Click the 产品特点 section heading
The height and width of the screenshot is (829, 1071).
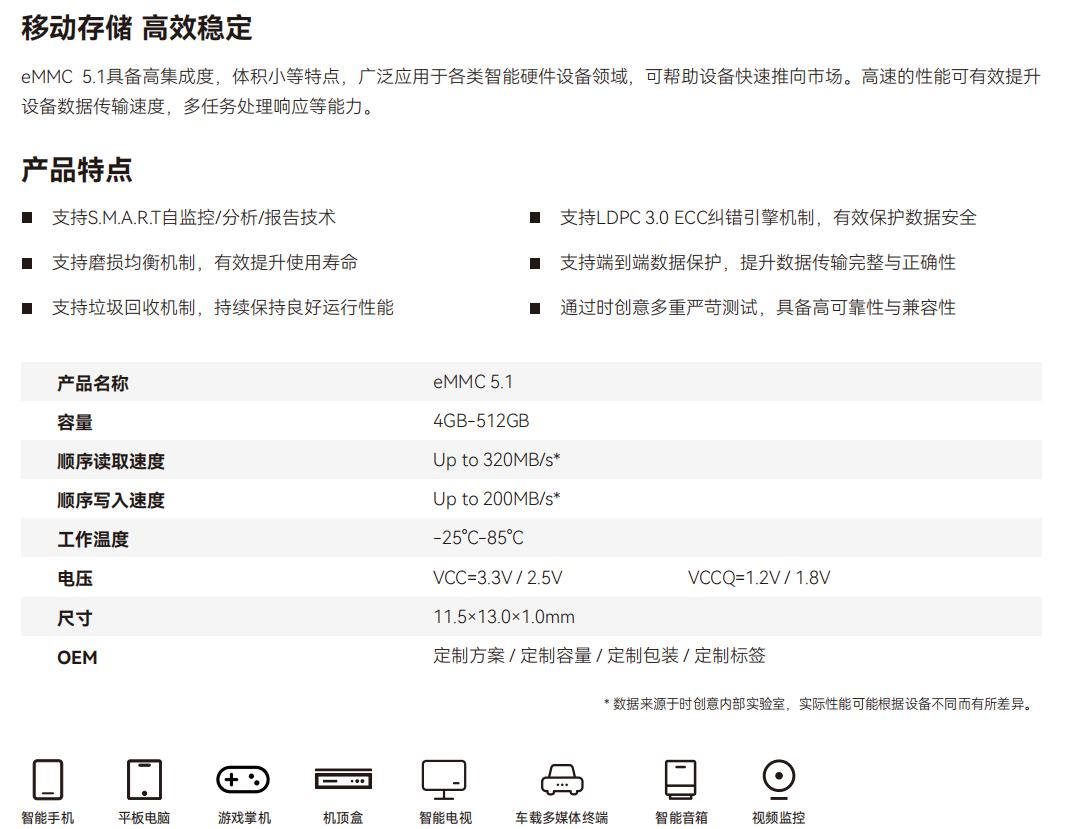tap(77, 170)
